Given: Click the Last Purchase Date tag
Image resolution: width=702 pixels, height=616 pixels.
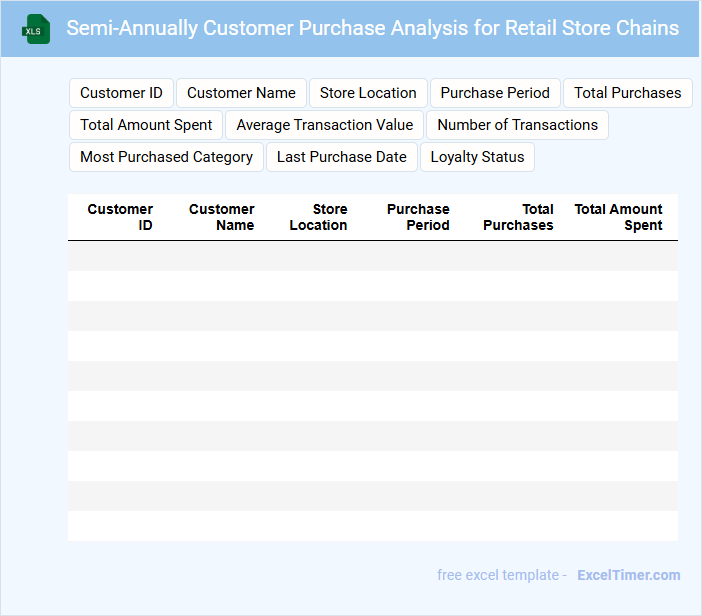Looking at the screenshot, I should [341, 157].
